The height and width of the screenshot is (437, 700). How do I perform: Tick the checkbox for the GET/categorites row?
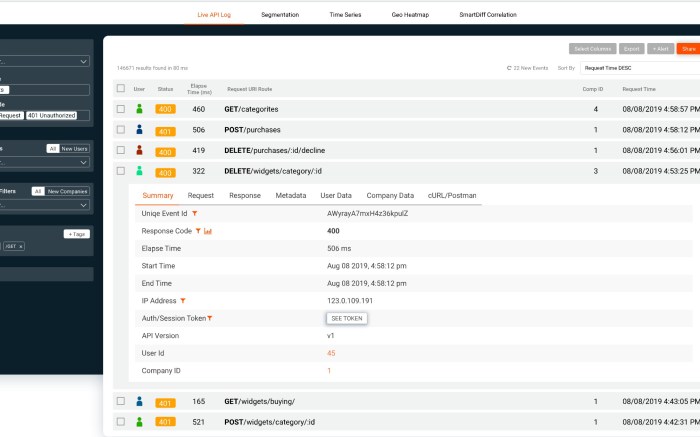tap(120, 109)
